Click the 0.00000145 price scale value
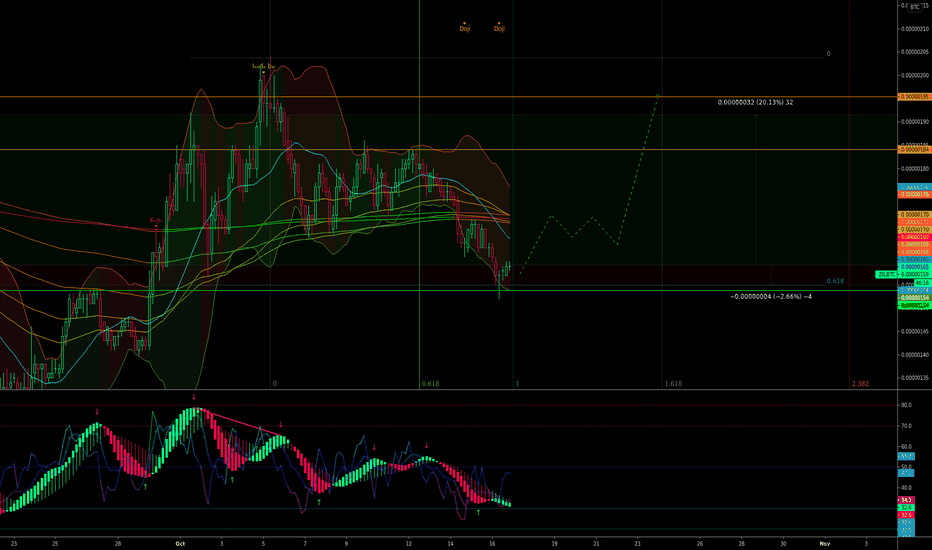This screenshot has width=932, height=550. (x=916, y=332)
